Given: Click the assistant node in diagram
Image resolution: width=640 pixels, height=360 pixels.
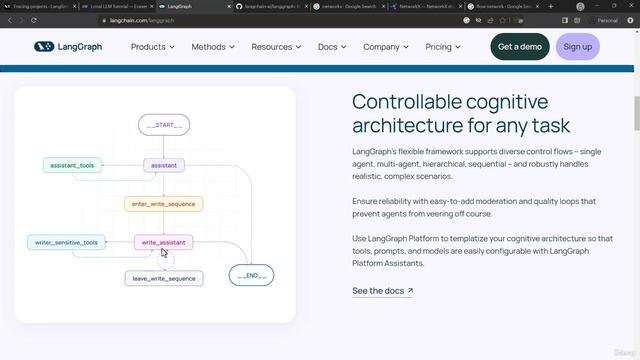Looking at the screenshot, I should pos(164,165).
